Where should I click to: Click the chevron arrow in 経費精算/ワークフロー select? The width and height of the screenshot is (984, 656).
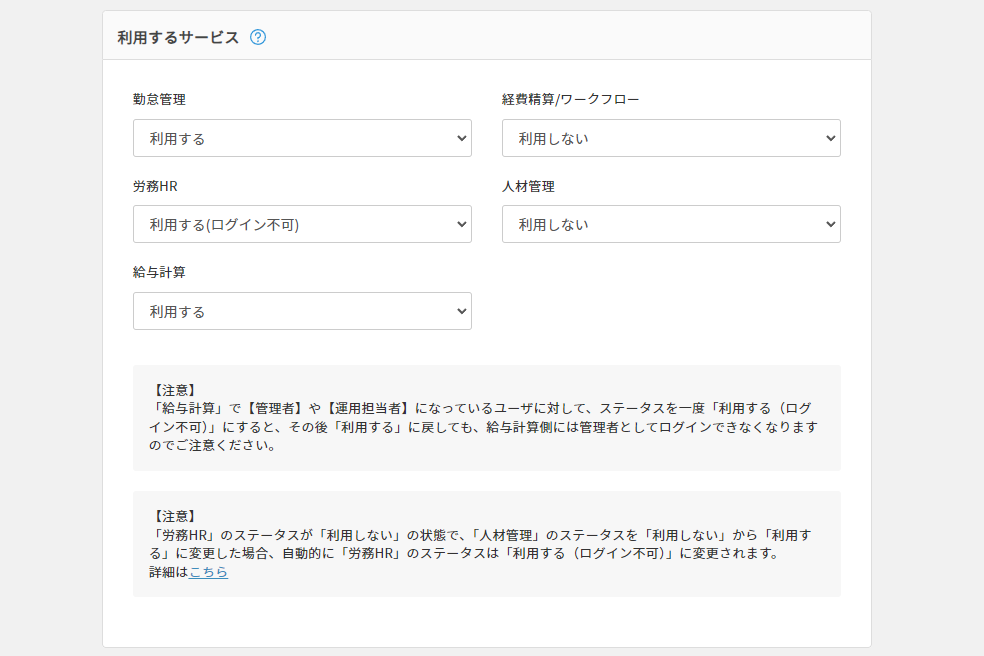(830, 138)
